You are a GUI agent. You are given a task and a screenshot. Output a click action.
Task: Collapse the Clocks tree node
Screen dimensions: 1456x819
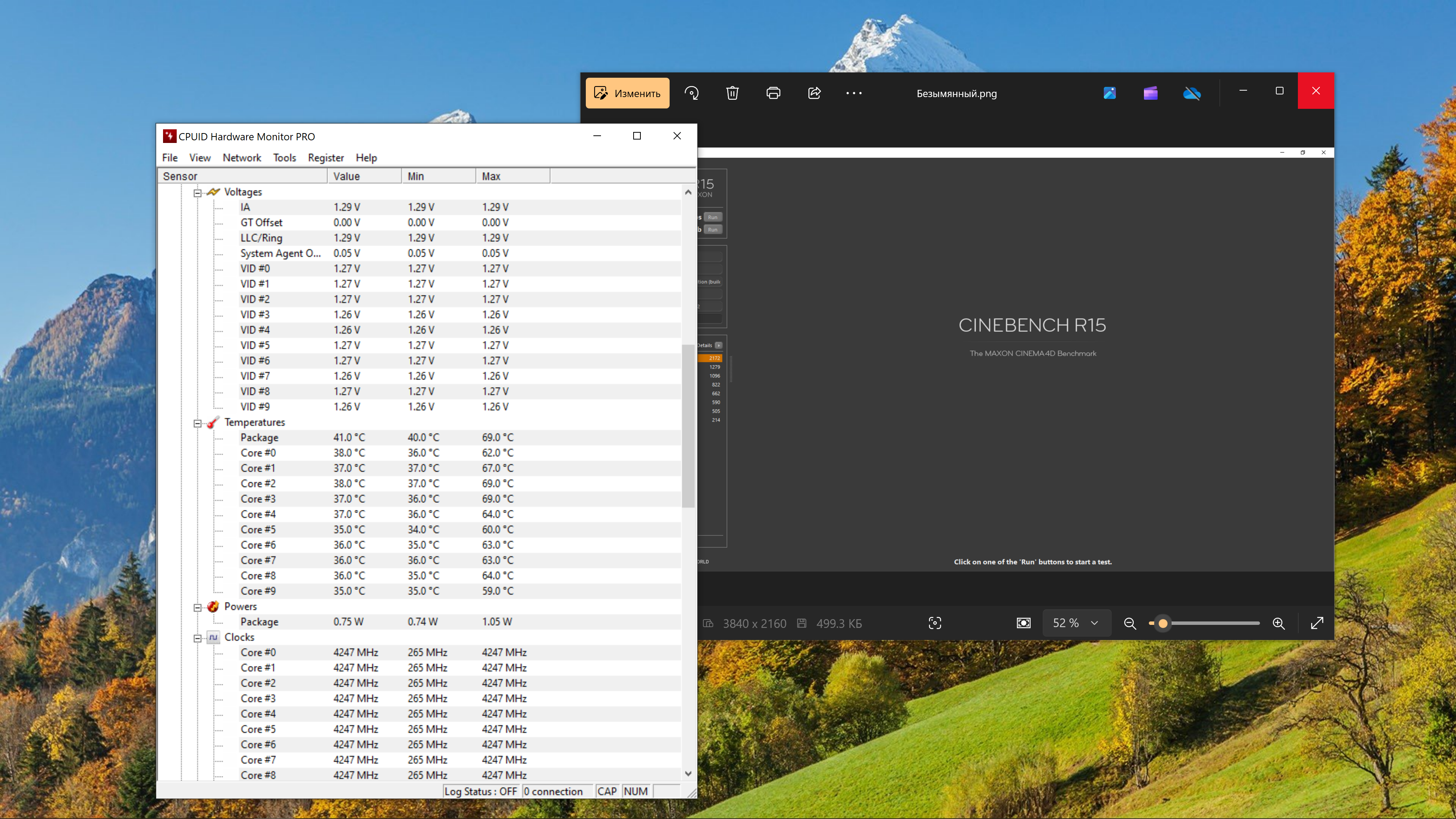point(197,638)
